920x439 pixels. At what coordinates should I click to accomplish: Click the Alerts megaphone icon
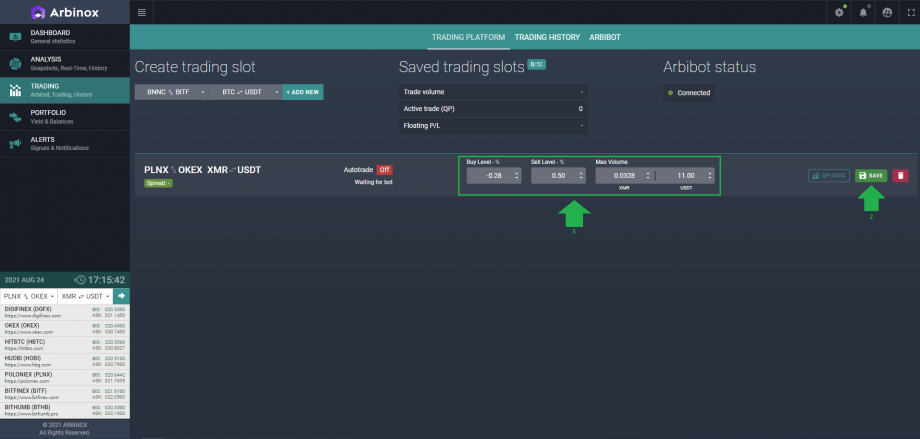pyautogui.click(x=15, y=144)
